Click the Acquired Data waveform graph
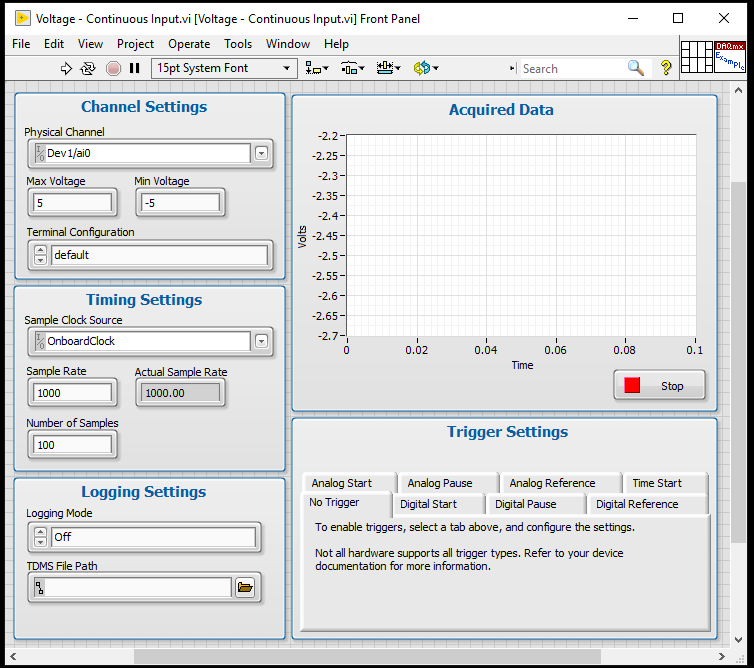Screen dimensions: 754x668 tap(521, 236)
